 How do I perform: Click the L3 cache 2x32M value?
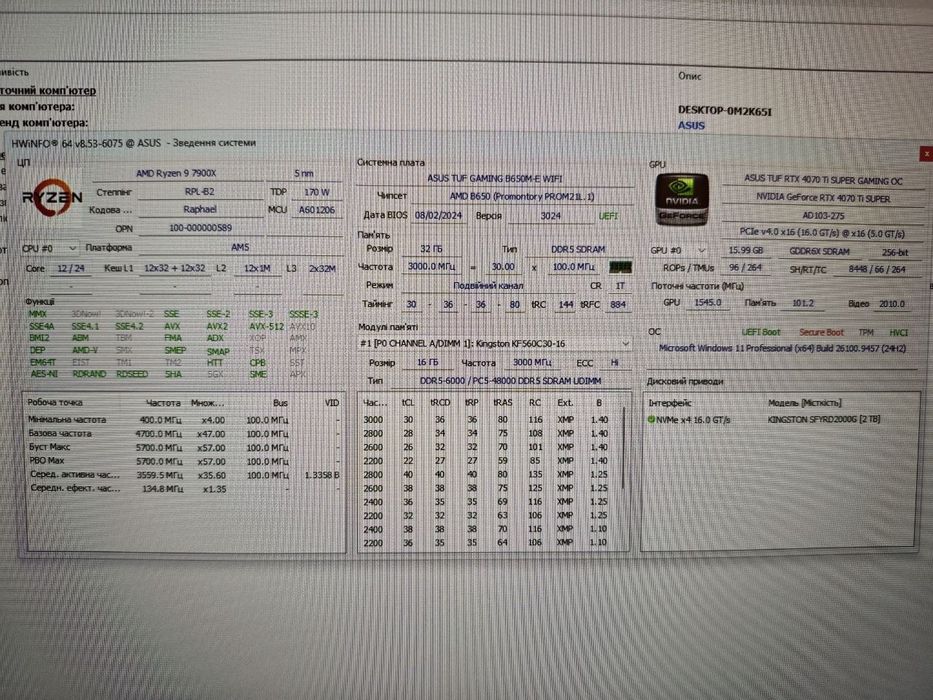(x=322, y=268)
